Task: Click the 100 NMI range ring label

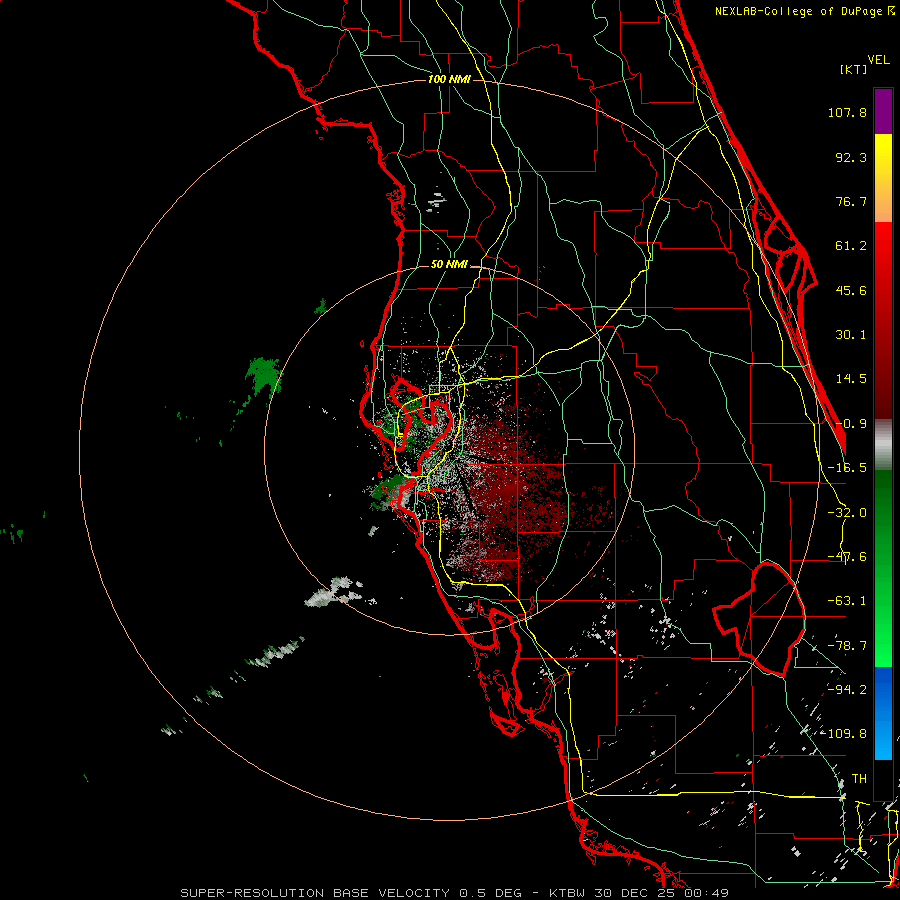Action: (x=449, y=79)
